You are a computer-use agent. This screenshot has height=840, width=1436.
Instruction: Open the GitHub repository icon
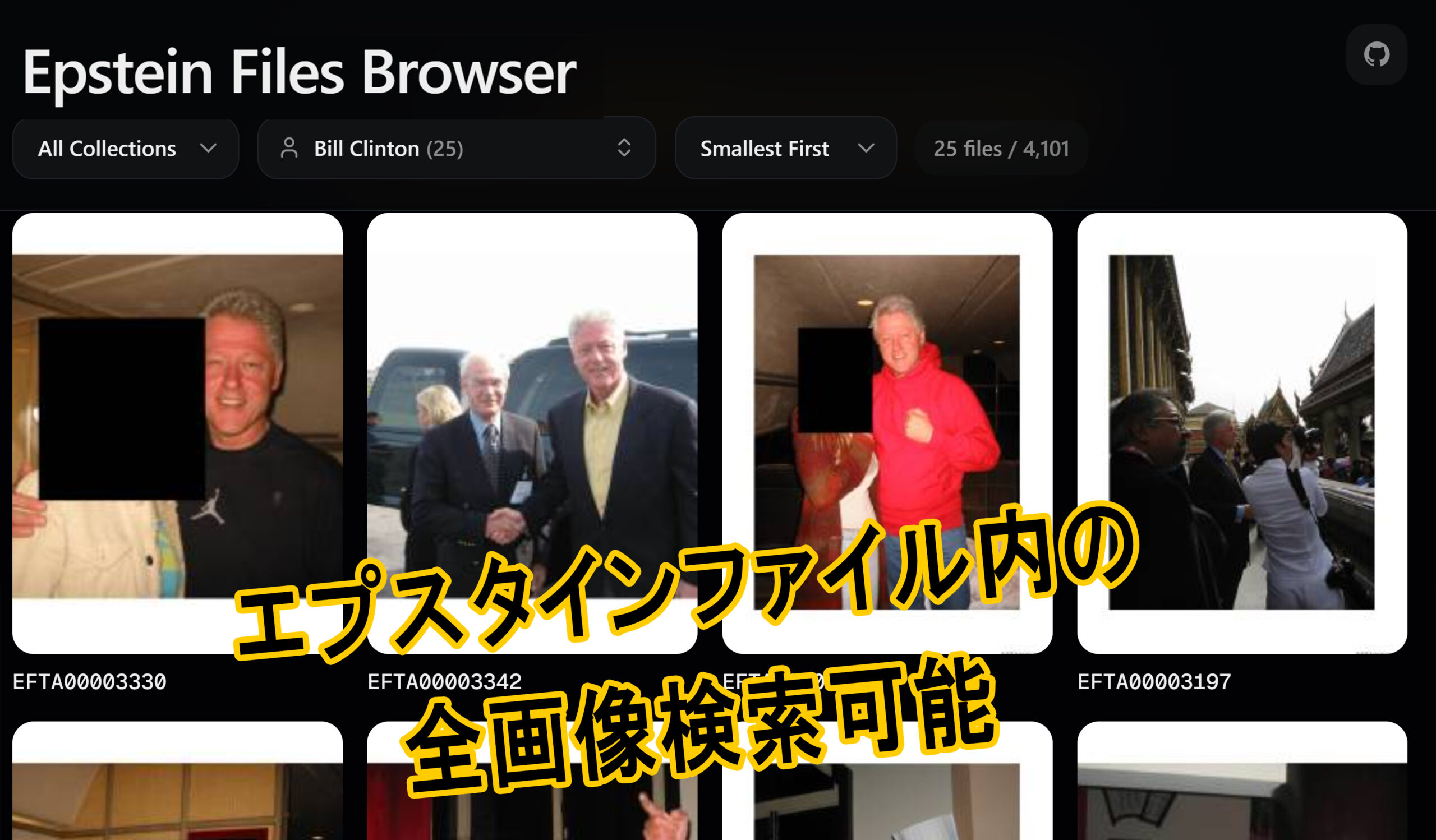tap(1376, 54)
